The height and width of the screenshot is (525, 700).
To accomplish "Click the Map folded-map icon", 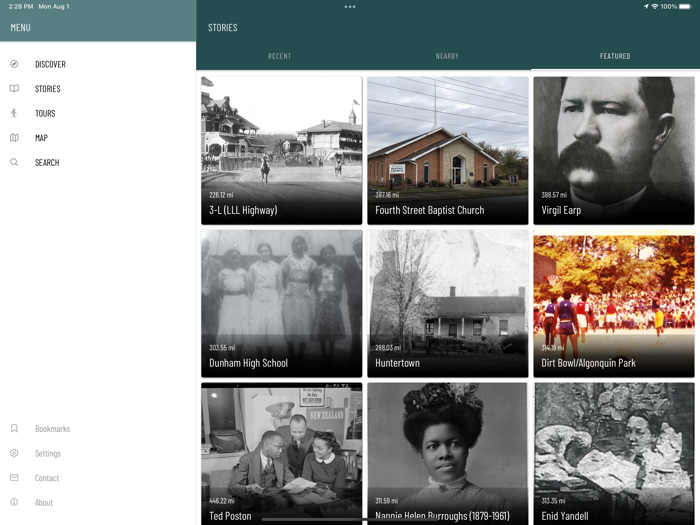I will [14, 138].
